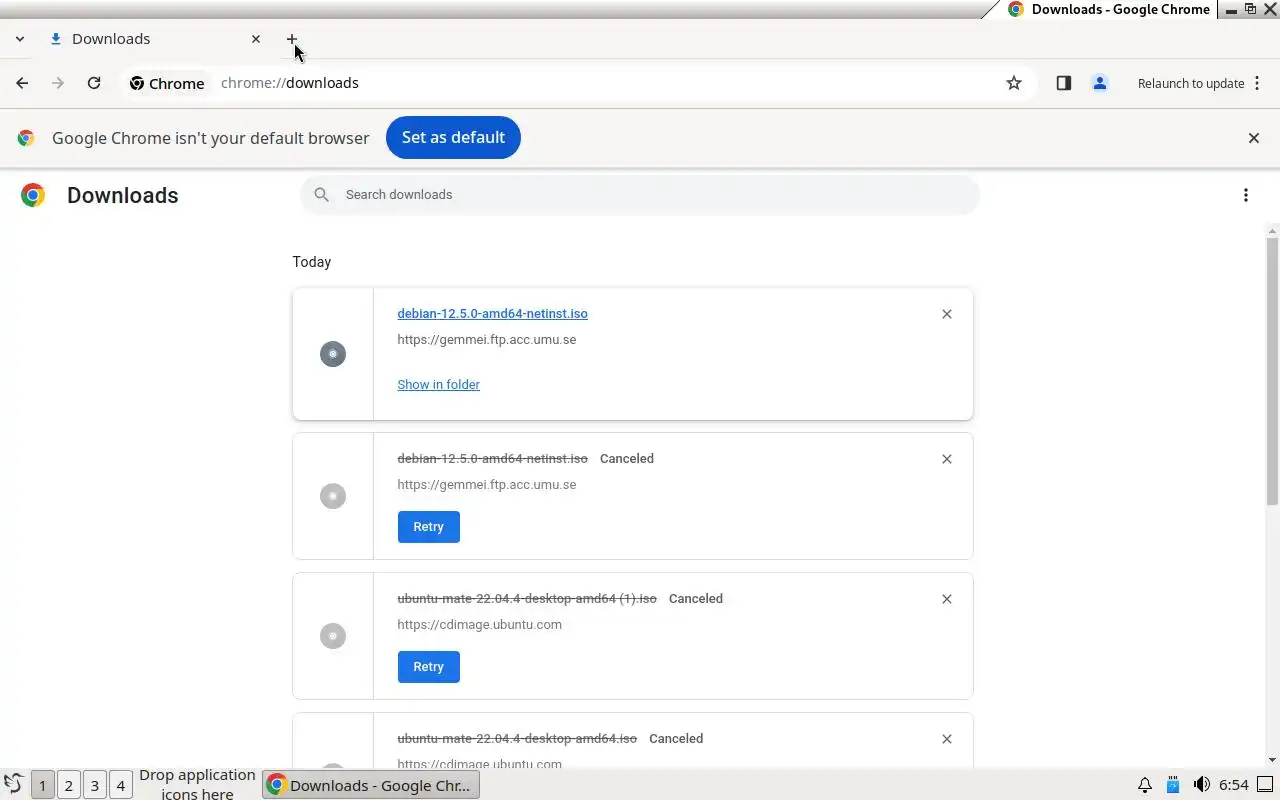Click Chrome logo beside Downloads heading

(33, 195)
